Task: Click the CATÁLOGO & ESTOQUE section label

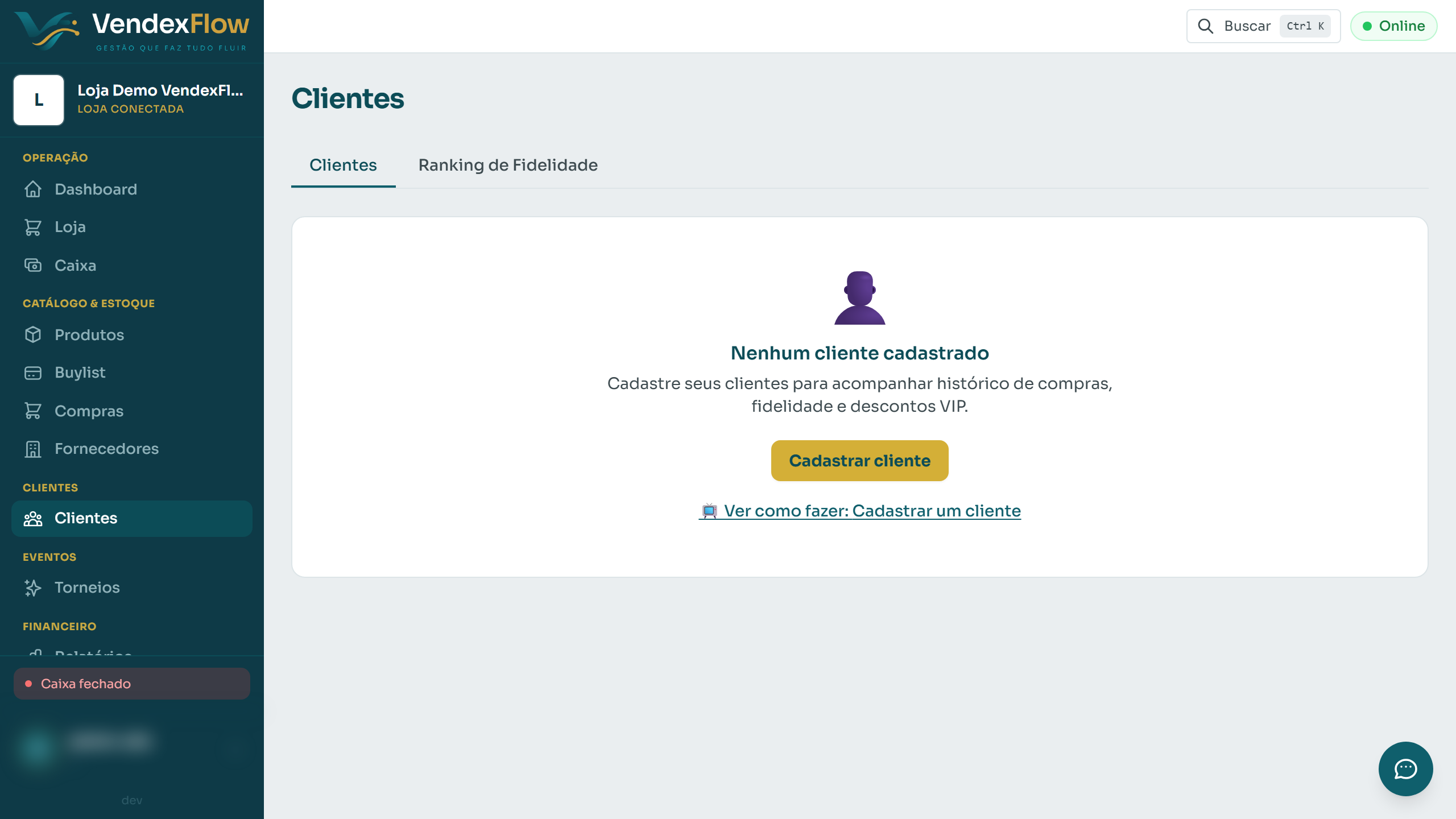Action: pyautogui.click(x=89, y=303)
